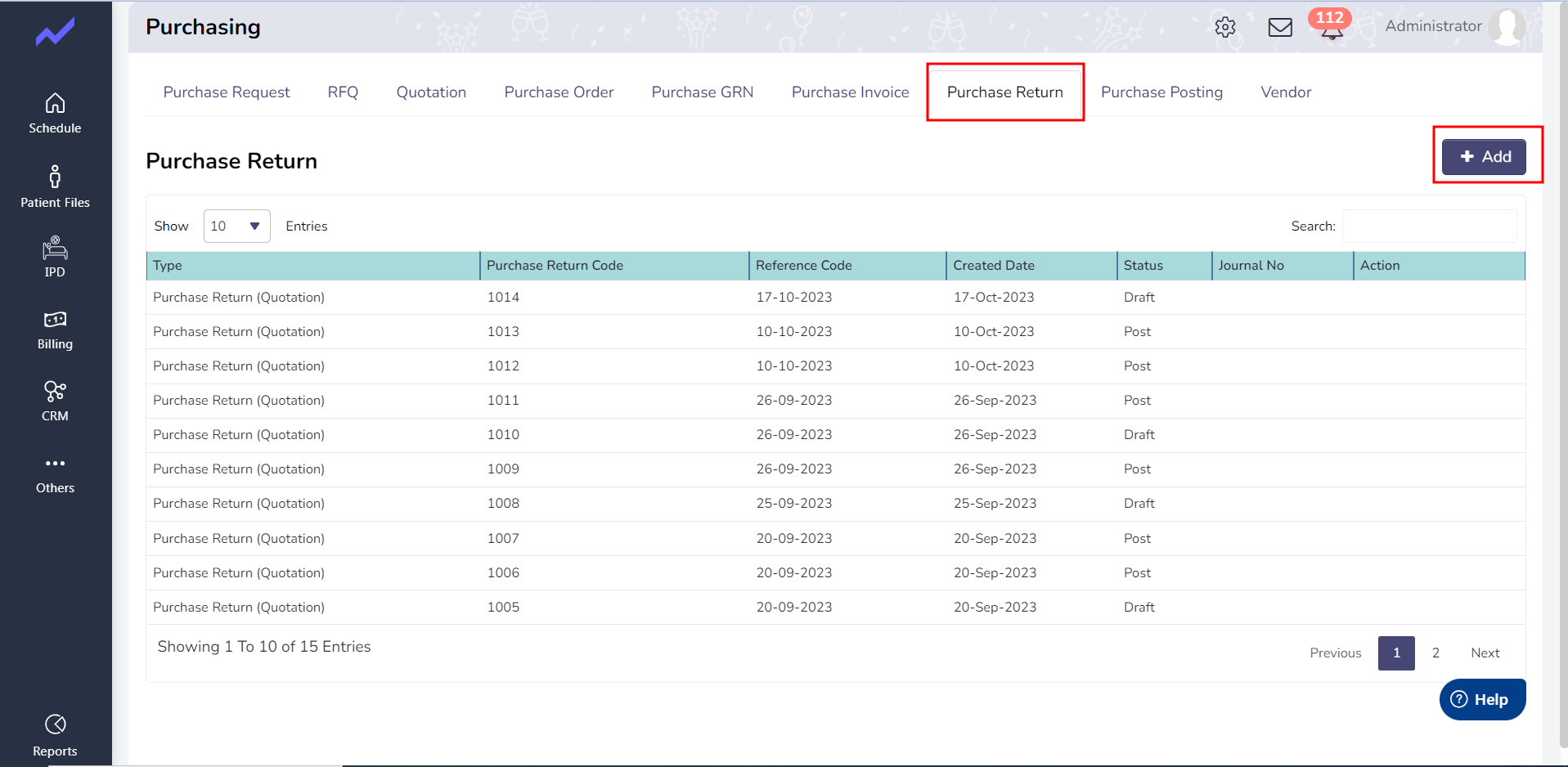Click Post status in row 1013
This screenshot has width=1568, height=767.
(1137, 332)
